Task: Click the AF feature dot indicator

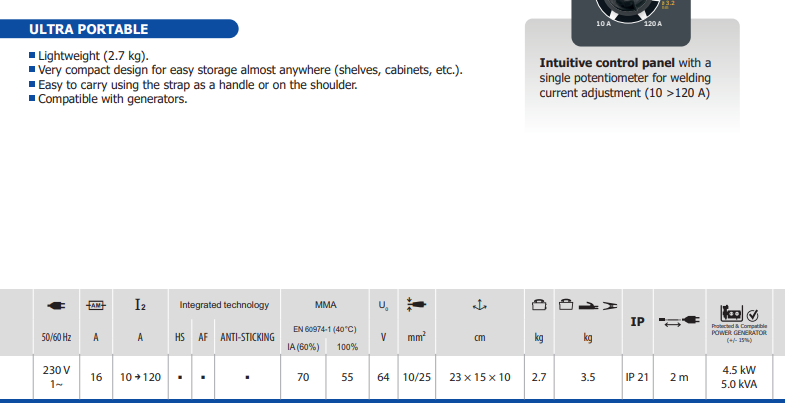Action: [x=202, y=378]
